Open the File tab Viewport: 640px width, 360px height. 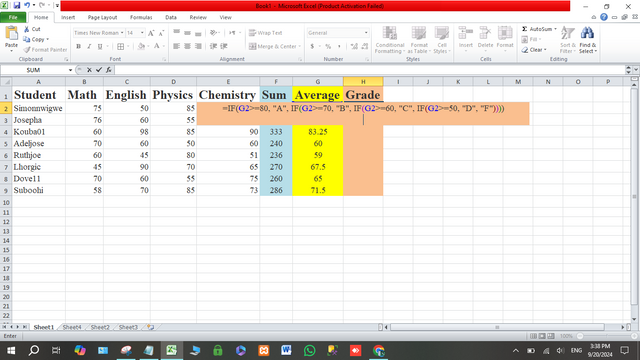[13, 18]
